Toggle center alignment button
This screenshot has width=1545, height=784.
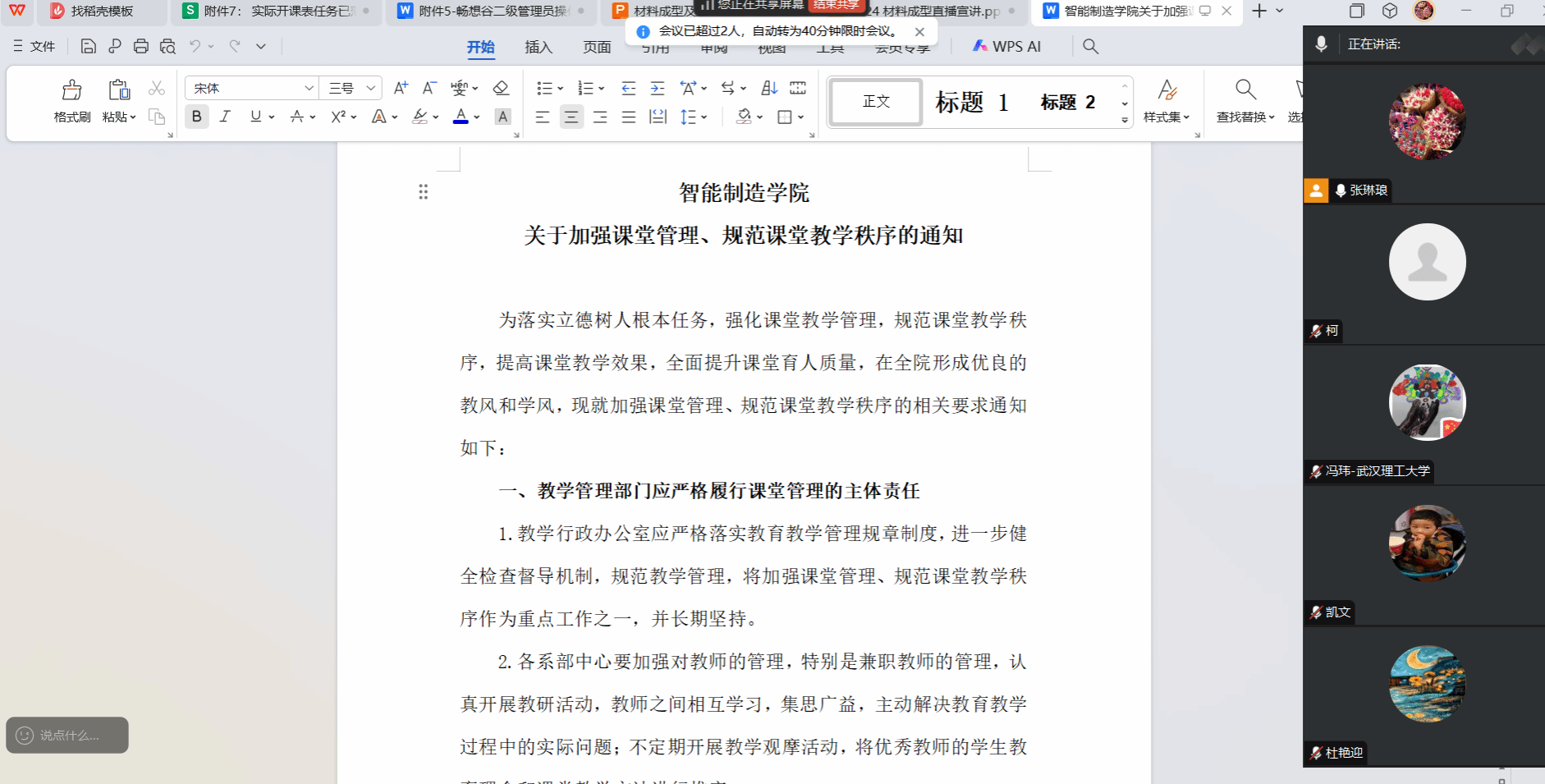pyautogui.click(x=571, y=117)
